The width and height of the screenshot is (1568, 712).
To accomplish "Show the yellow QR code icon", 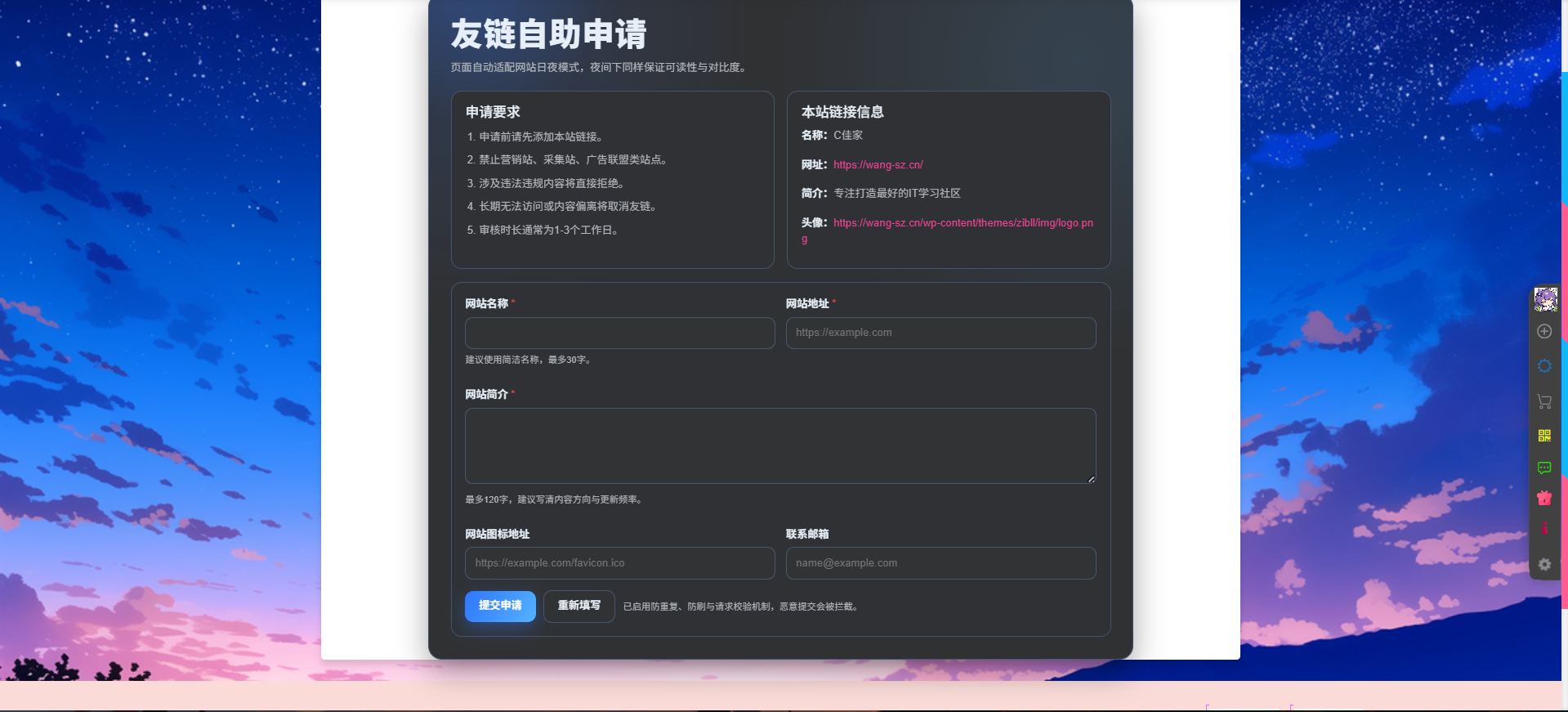I will [1544, 436].
